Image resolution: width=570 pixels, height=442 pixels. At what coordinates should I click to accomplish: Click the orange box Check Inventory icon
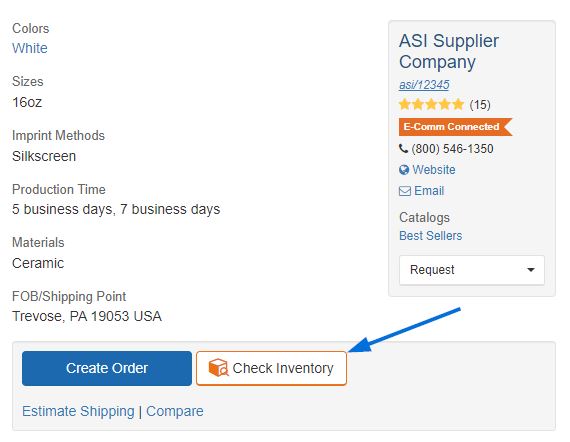(218, 368)
